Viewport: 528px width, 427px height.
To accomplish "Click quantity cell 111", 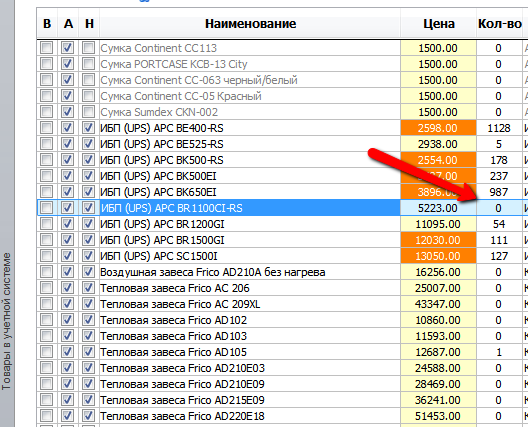I will pos(499,240).
